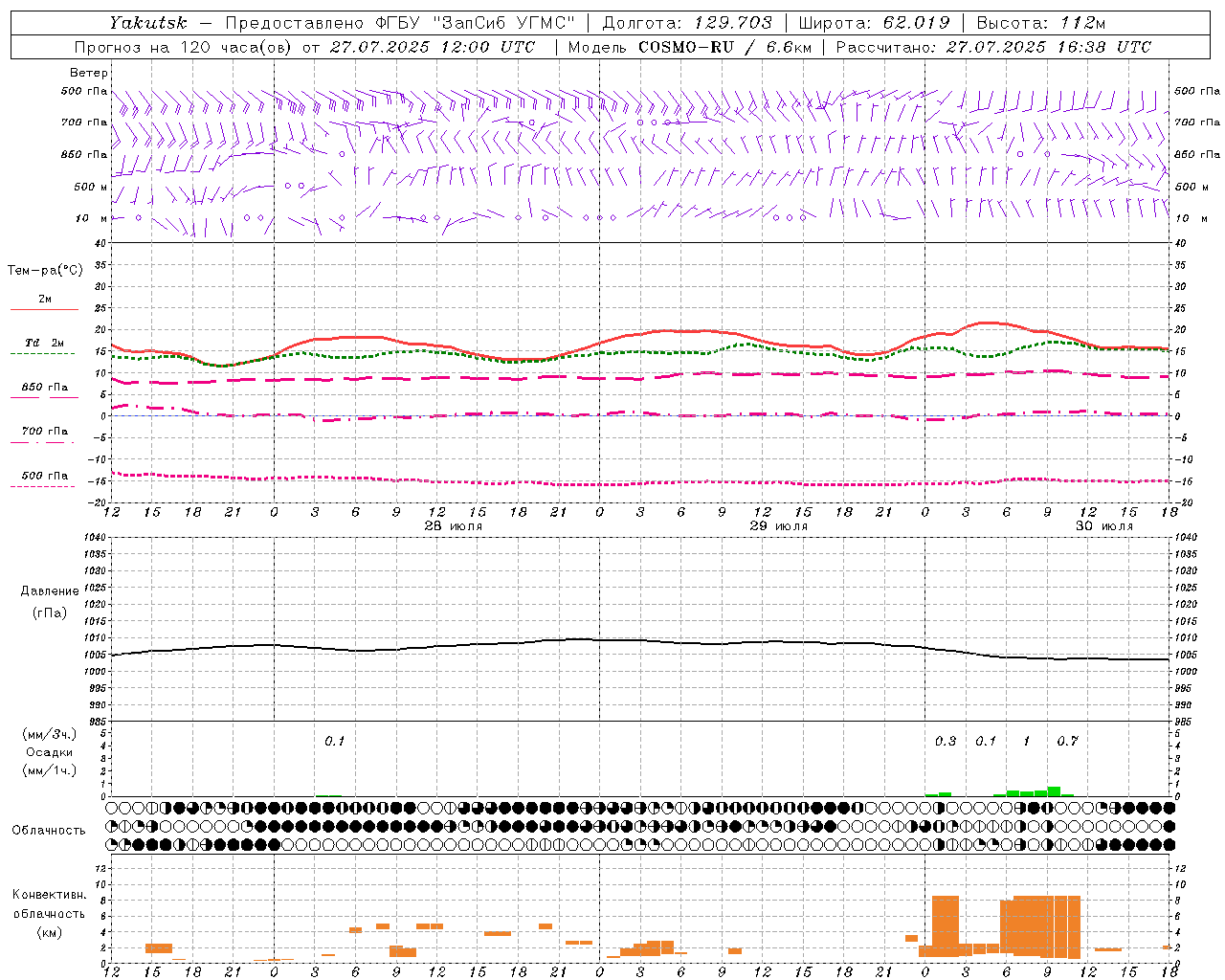Click the "1" precipitation value between 0.1 and 0.7
Screen dimensions: 1225x980
(x=1027, y=742)
